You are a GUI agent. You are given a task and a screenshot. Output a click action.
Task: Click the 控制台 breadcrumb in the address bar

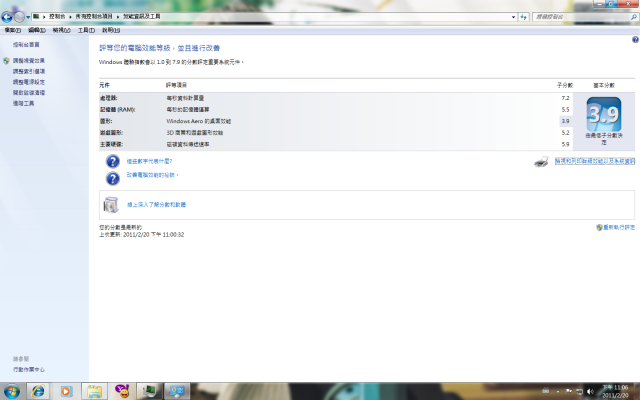(x=57, y=16)
